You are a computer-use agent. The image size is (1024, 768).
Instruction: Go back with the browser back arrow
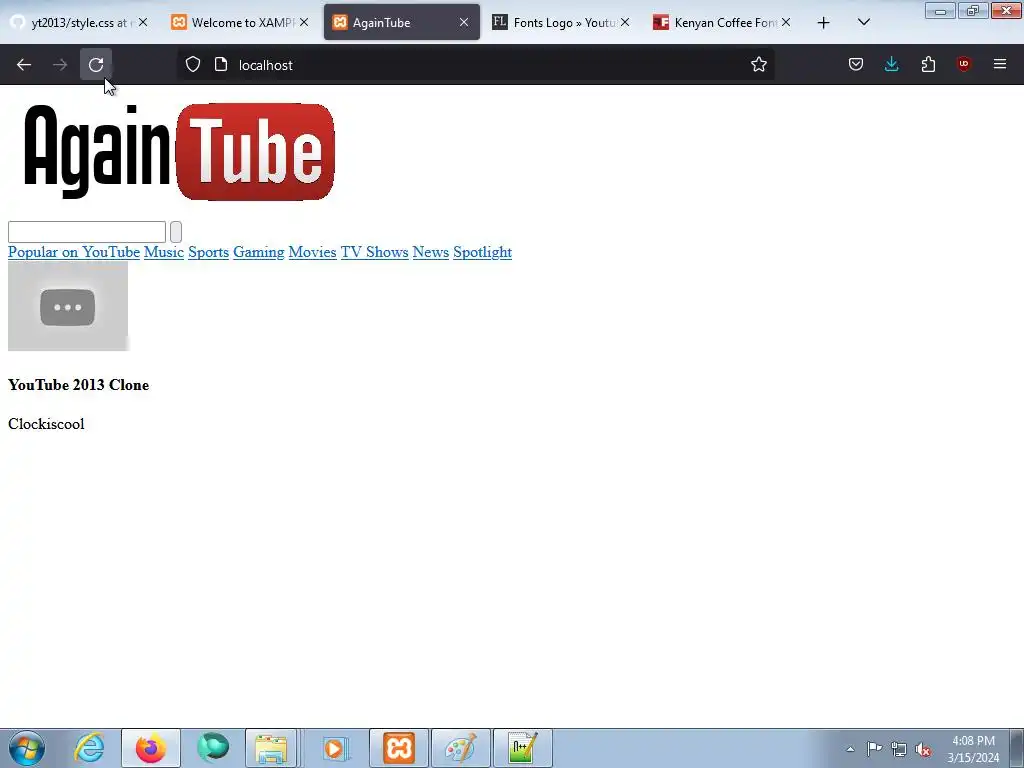24,65
